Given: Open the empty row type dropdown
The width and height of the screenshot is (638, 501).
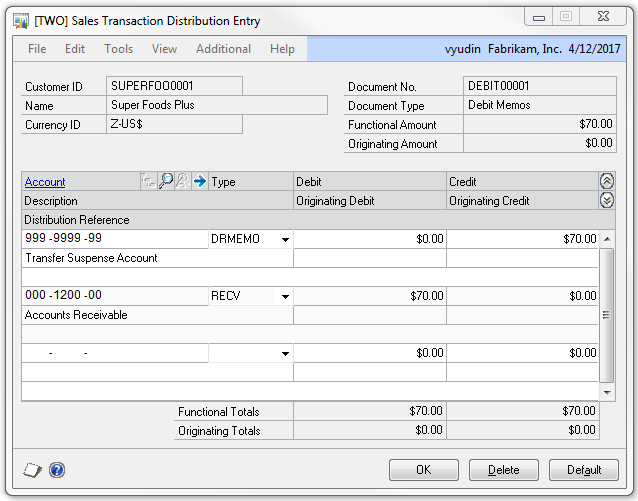Looking at the screenshot, I should [286, 354].
